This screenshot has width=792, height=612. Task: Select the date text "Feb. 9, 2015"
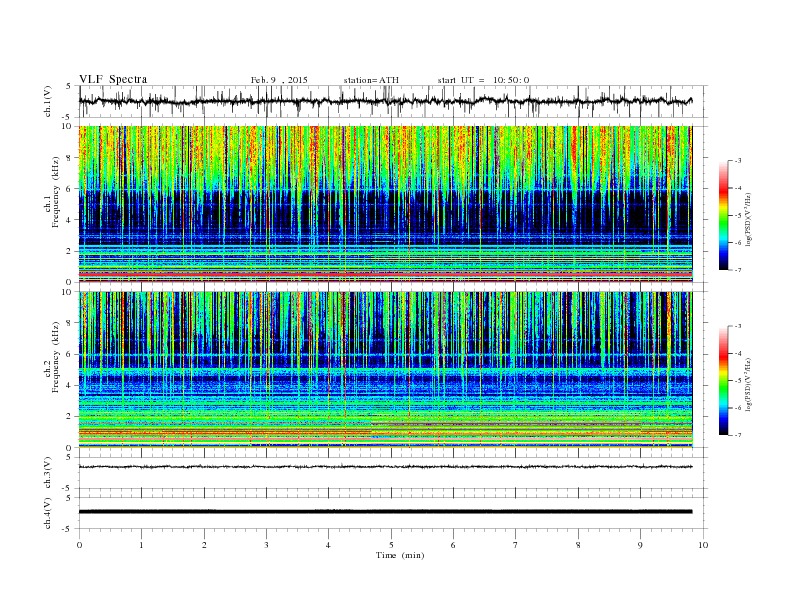(x=279, y=80)
